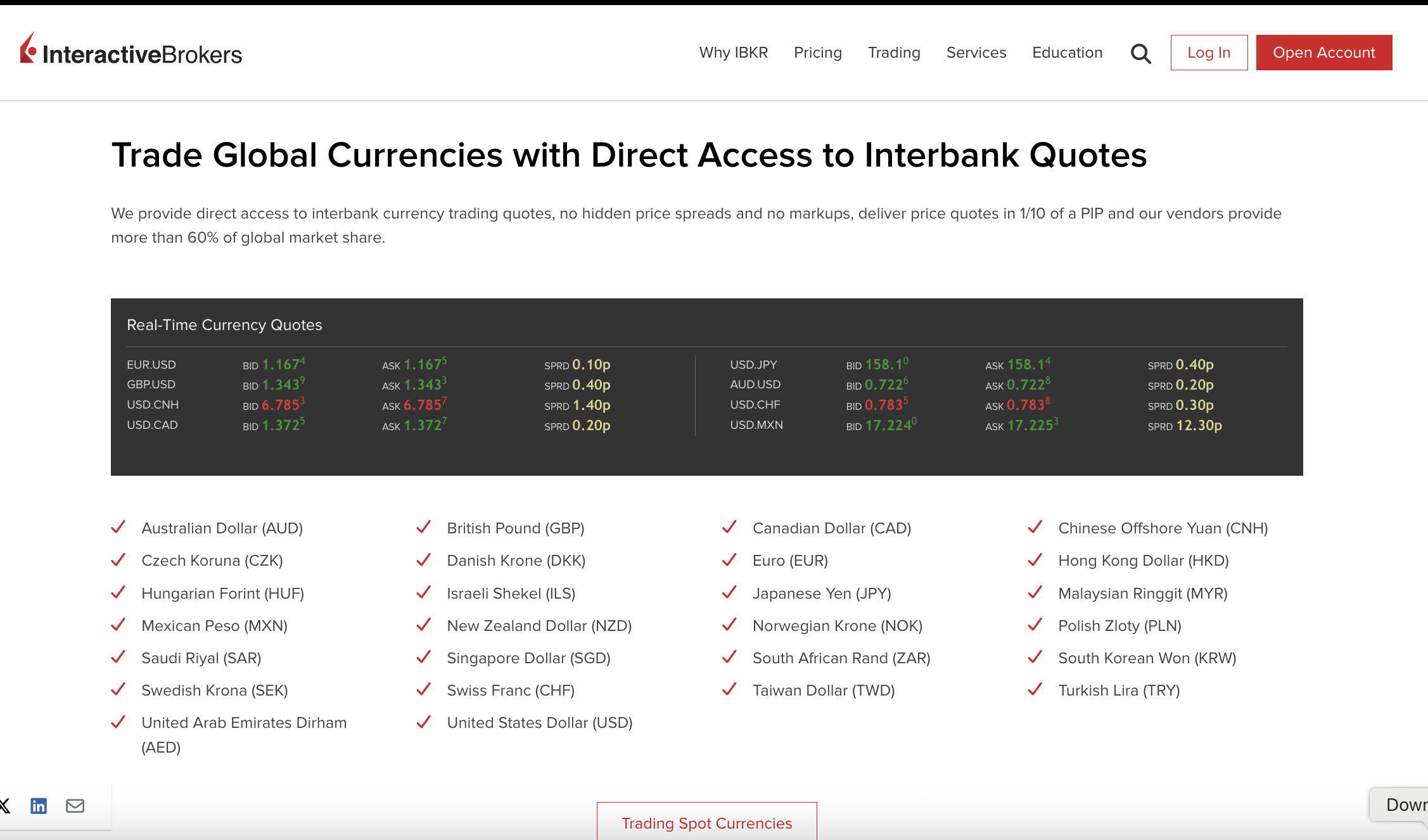Click Australian Dollar (AUD) list item
The image size is (1428, 840).
click(222, 528)
